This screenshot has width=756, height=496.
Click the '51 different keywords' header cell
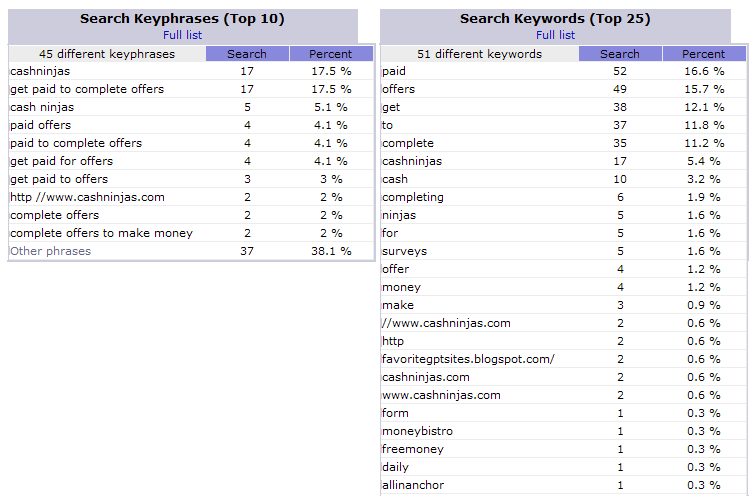point(480,54)
